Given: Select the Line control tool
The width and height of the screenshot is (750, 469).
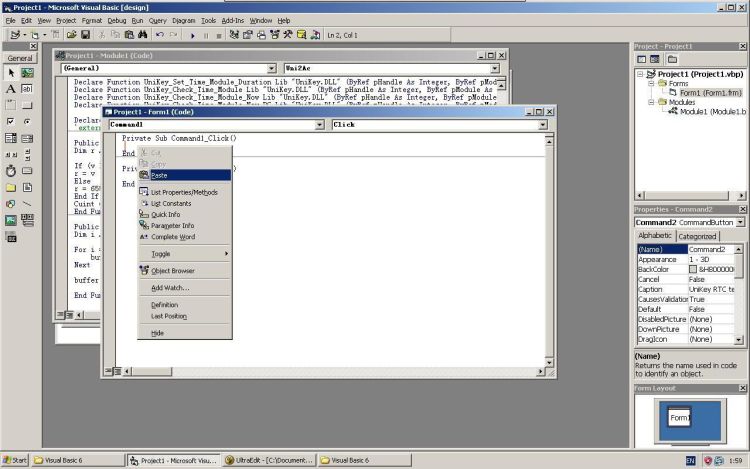Looking at the screenshot, I should (27, 204).
